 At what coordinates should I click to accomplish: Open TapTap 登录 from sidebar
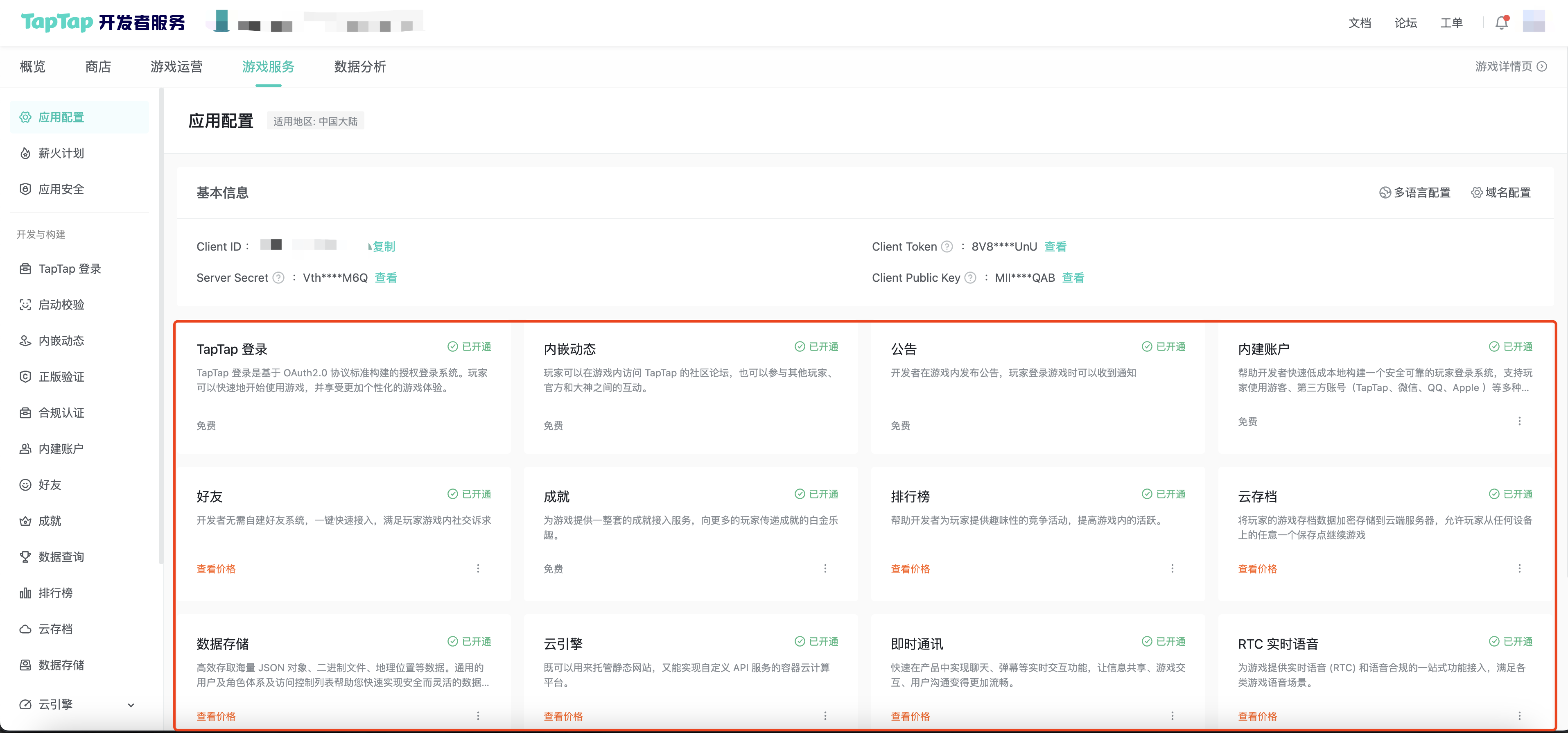click(69, 269)
